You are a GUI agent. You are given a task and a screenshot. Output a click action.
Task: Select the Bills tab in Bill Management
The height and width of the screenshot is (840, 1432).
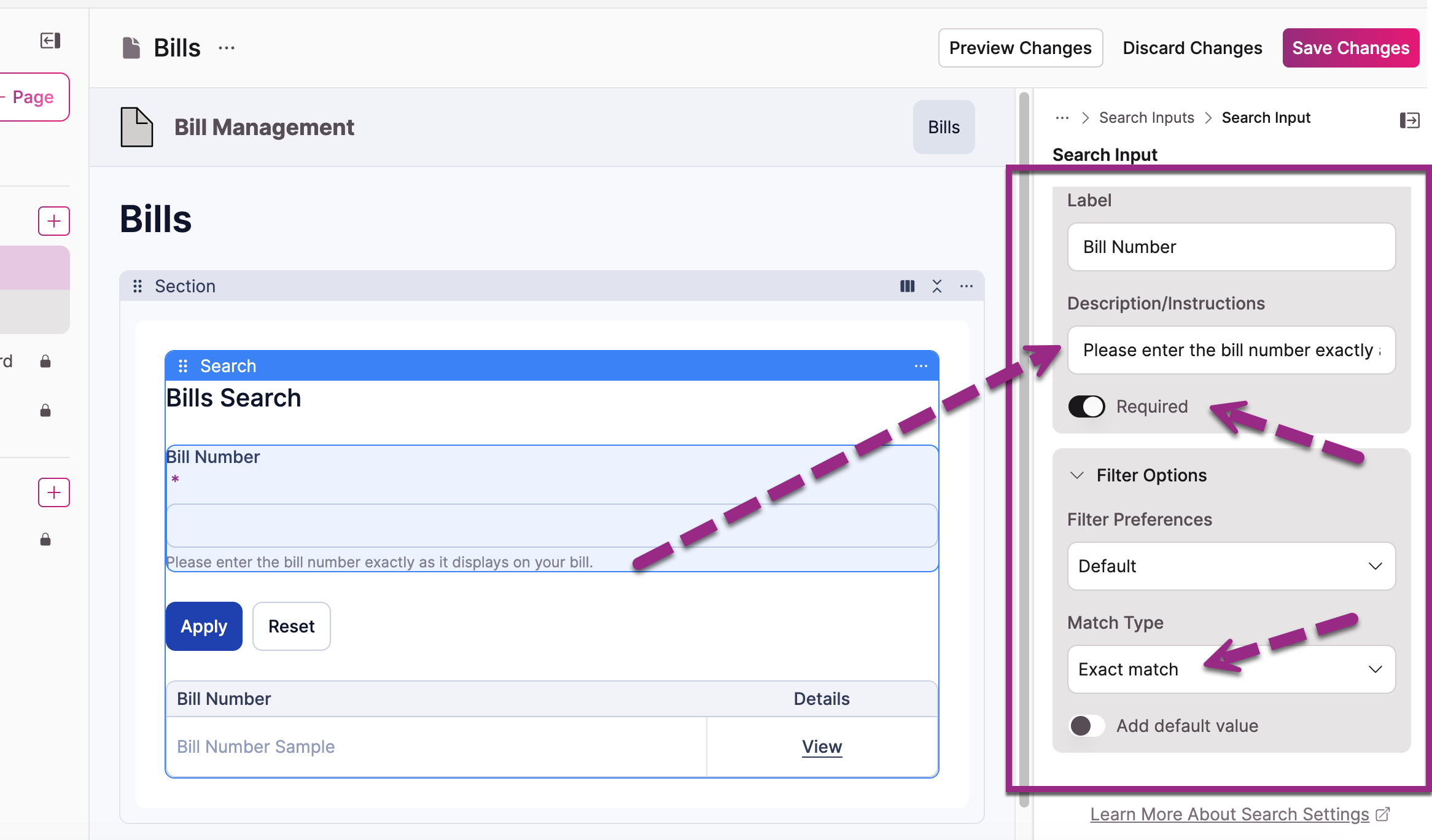click(944, 127)
